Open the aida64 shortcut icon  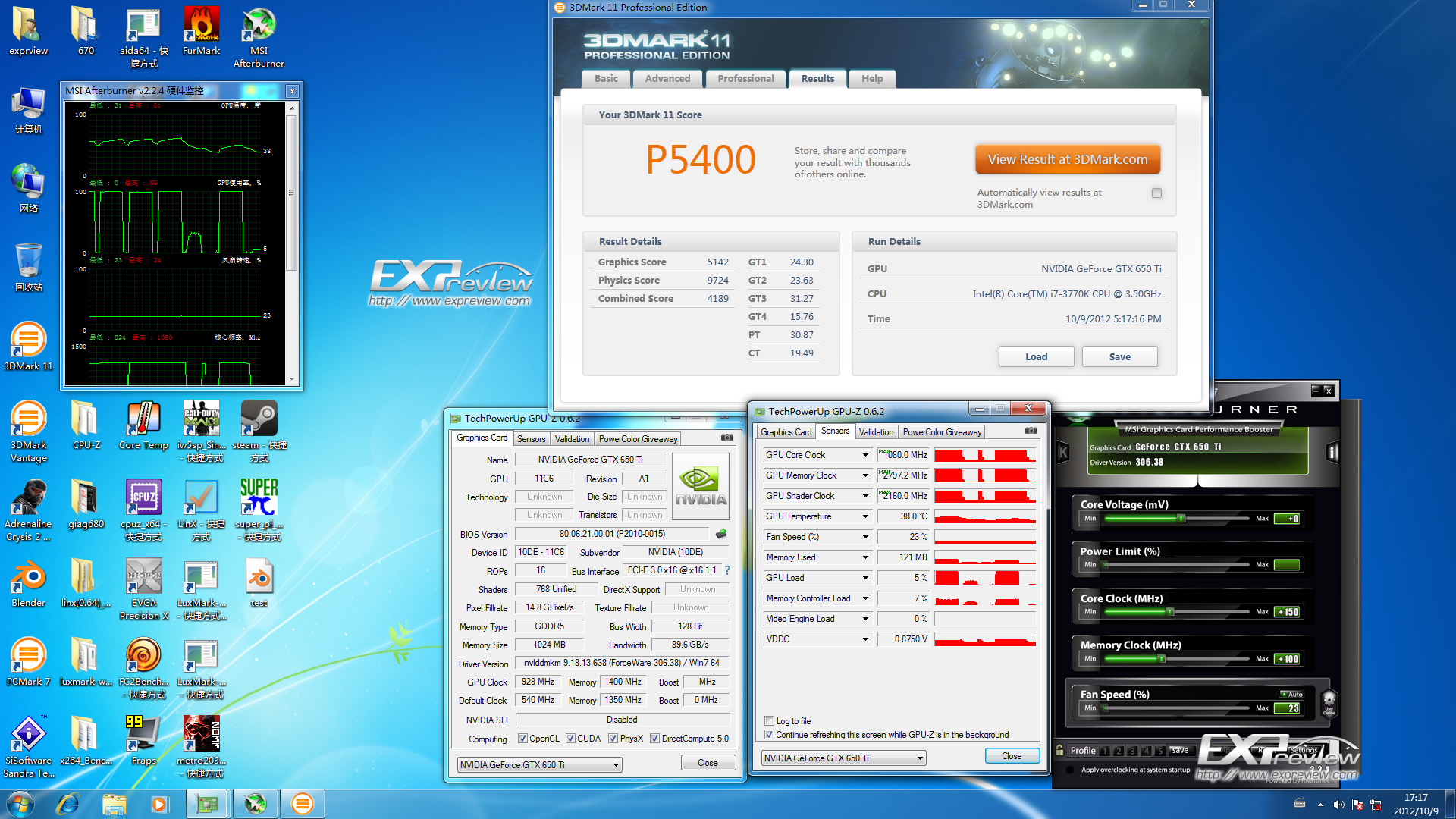point(143,37)
